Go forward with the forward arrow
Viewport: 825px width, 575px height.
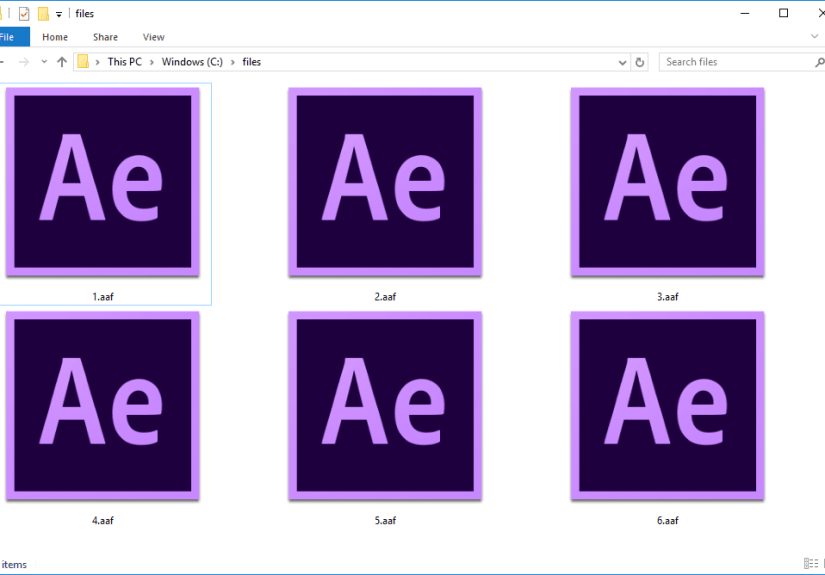[x=24, y=62]
